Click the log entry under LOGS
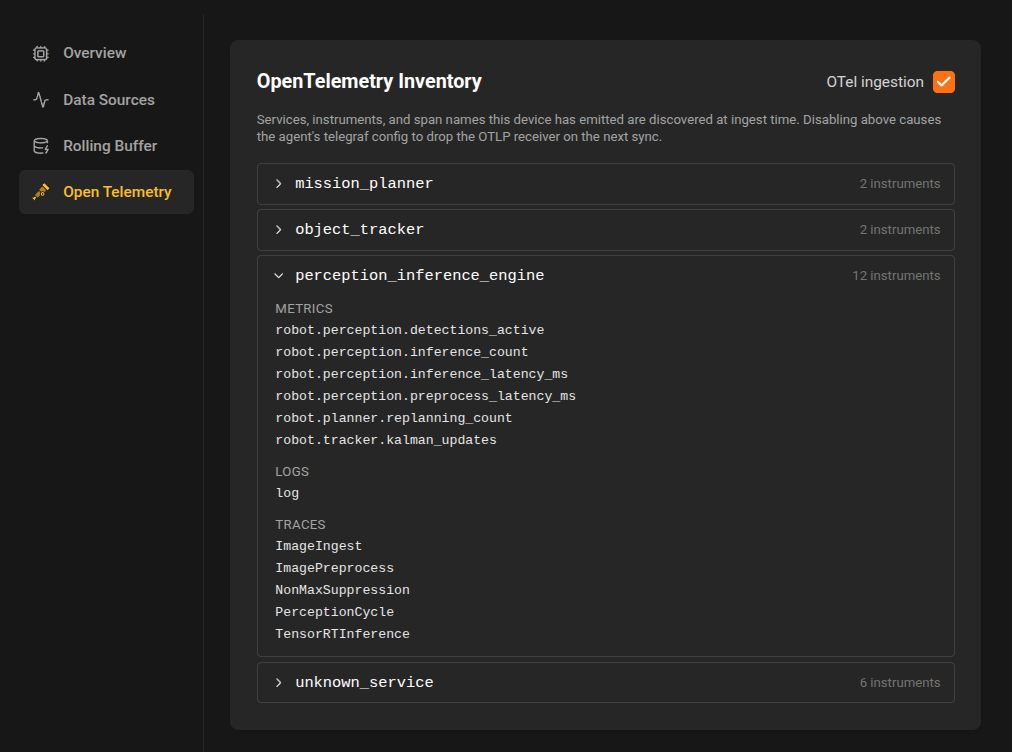Screen dimensions: 1012x752 click(287, 493)
